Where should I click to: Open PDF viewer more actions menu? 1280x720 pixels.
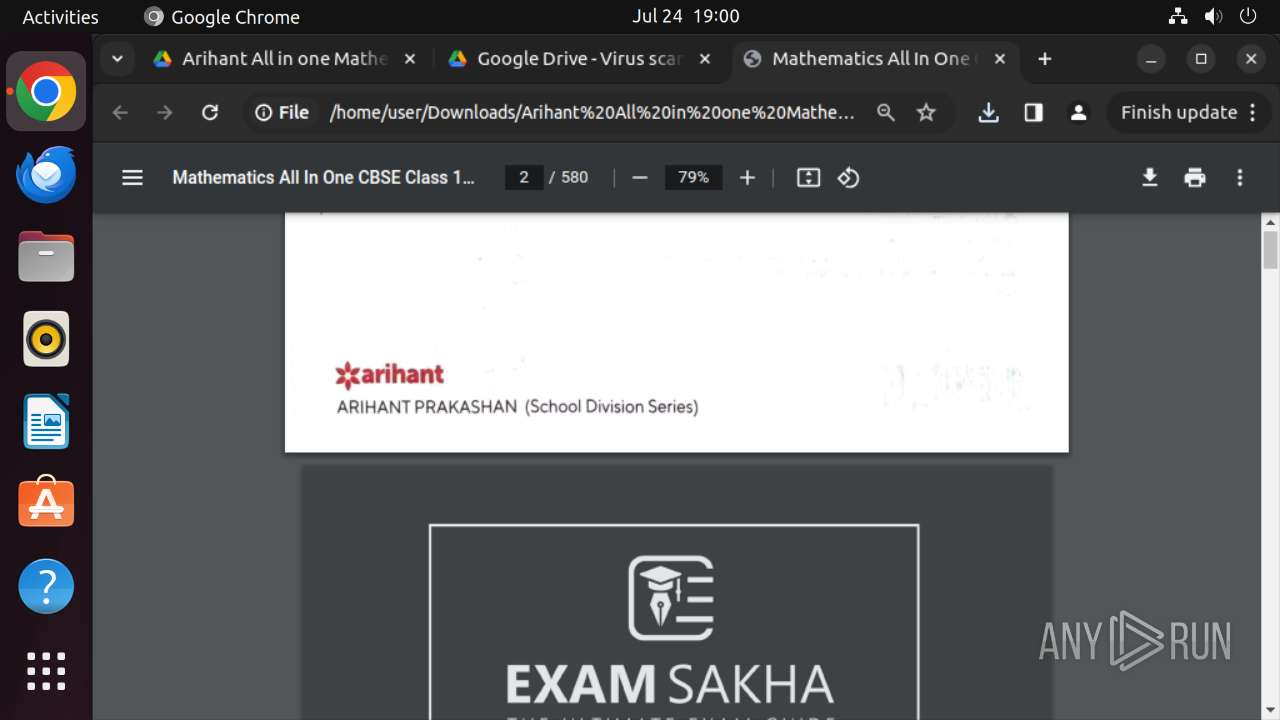tap(1240, 178)
